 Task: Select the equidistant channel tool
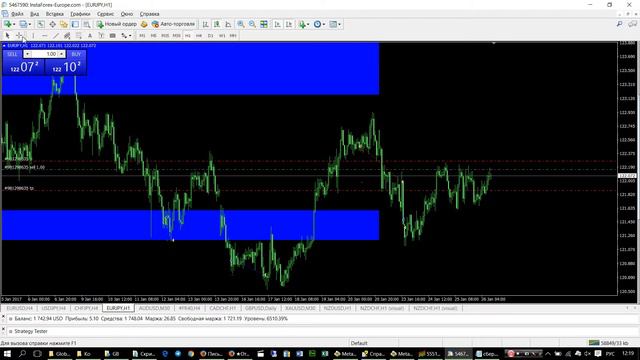coord(67,36)
